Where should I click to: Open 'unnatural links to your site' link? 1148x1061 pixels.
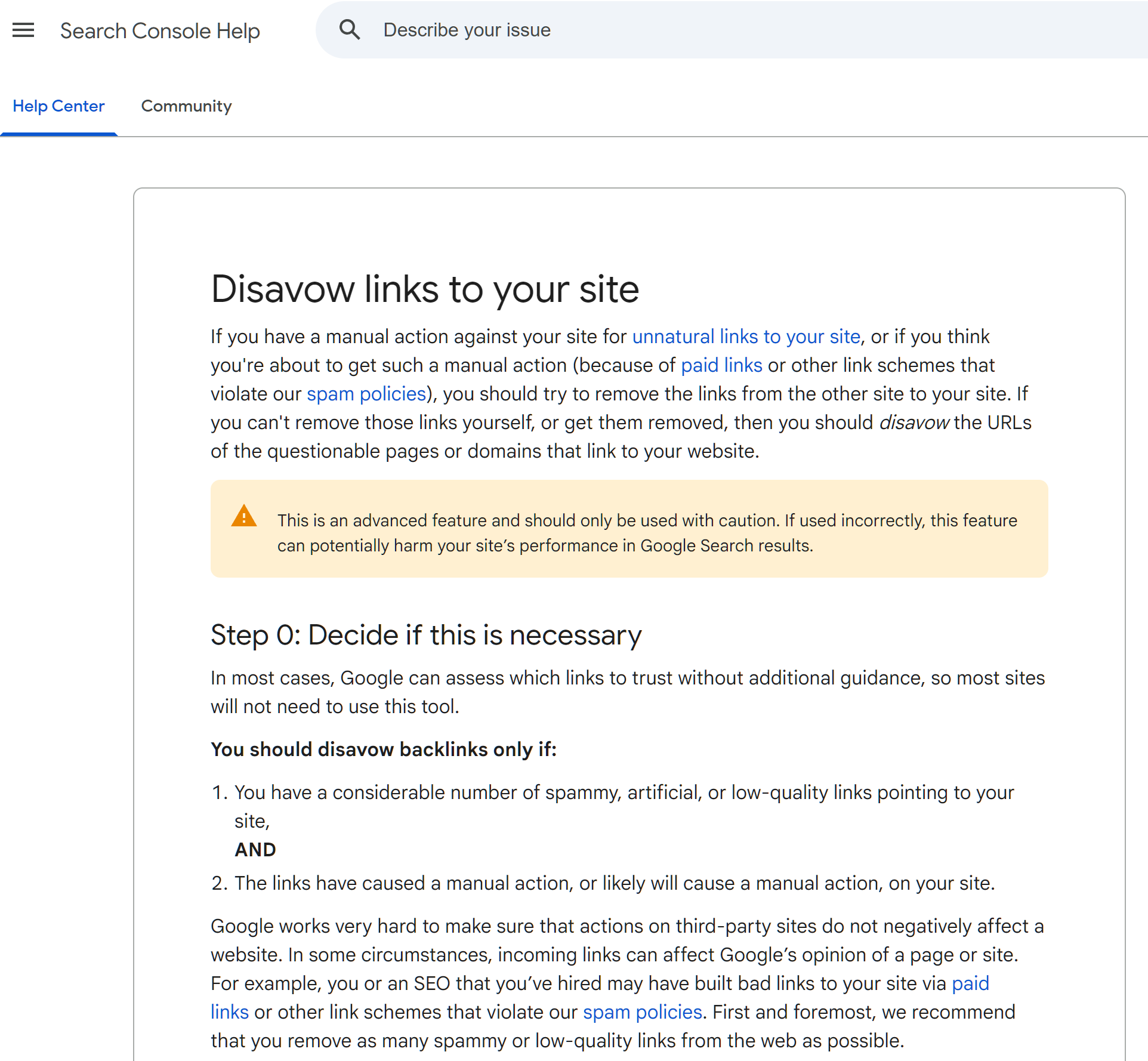point(746,337)
